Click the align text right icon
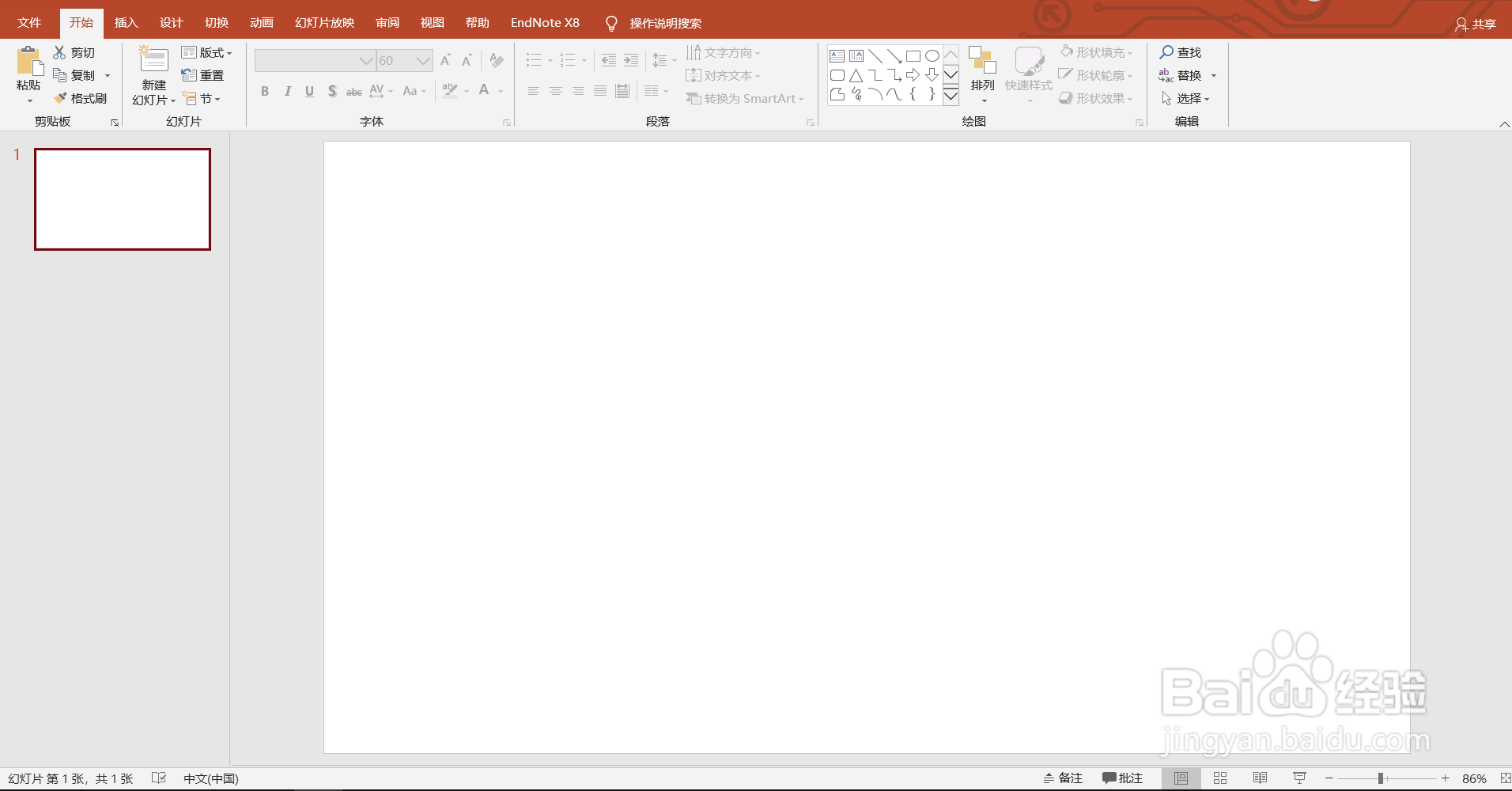 (578, 92)
